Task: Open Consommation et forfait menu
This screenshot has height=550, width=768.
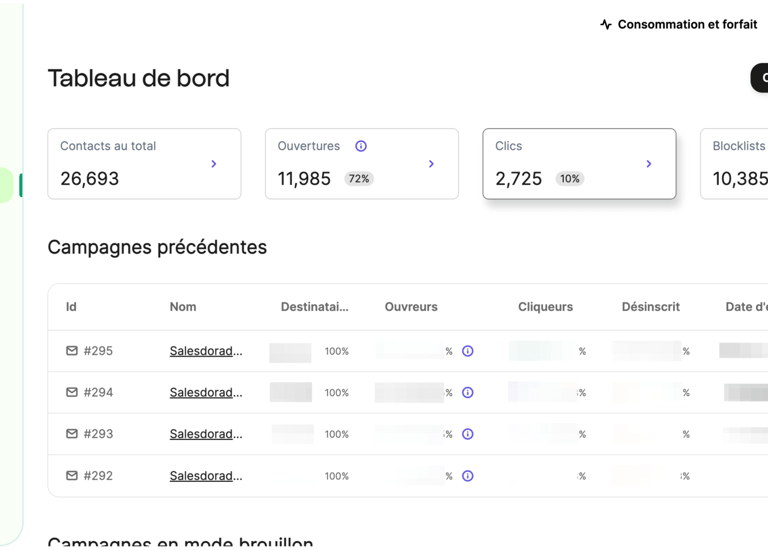Action: point(687,24)
